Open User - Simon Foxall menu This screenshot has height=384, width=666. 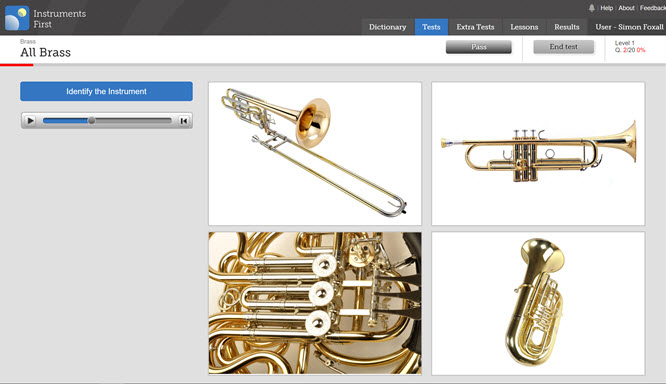tap(629, 27)
